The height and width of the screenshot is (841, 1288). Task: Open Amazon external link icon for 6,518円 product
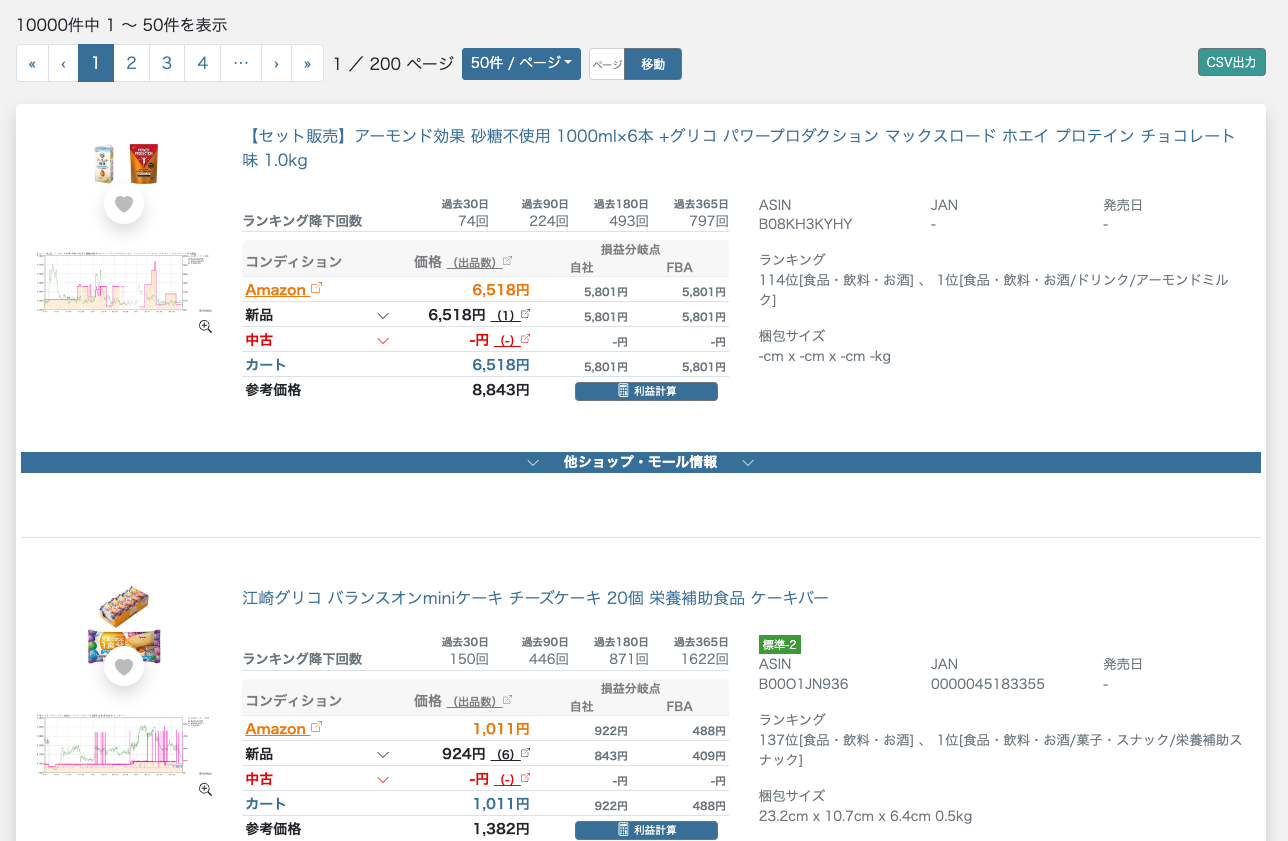pos(317,288)
